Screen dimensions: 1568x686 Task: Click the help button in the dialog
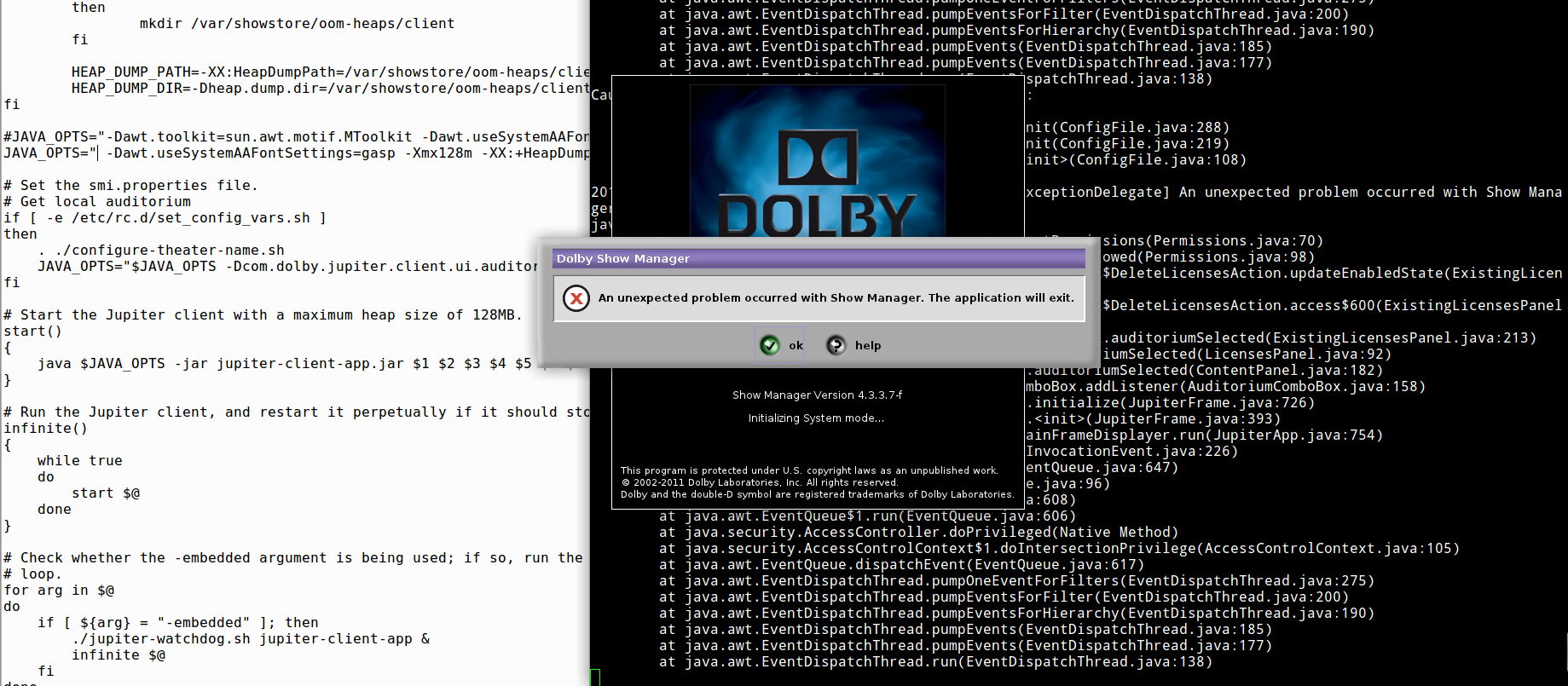pos(854,345)
